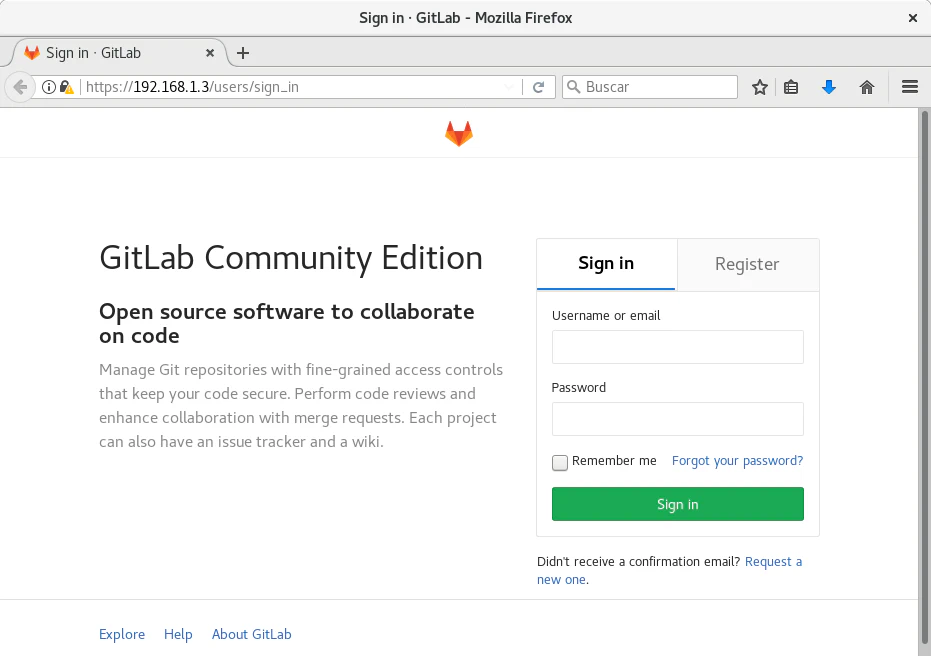Open the bookmarks list icon
Image resolution: width=931 pixels, height=656 pixels.
pyautogui.click(x=791, y=87)
